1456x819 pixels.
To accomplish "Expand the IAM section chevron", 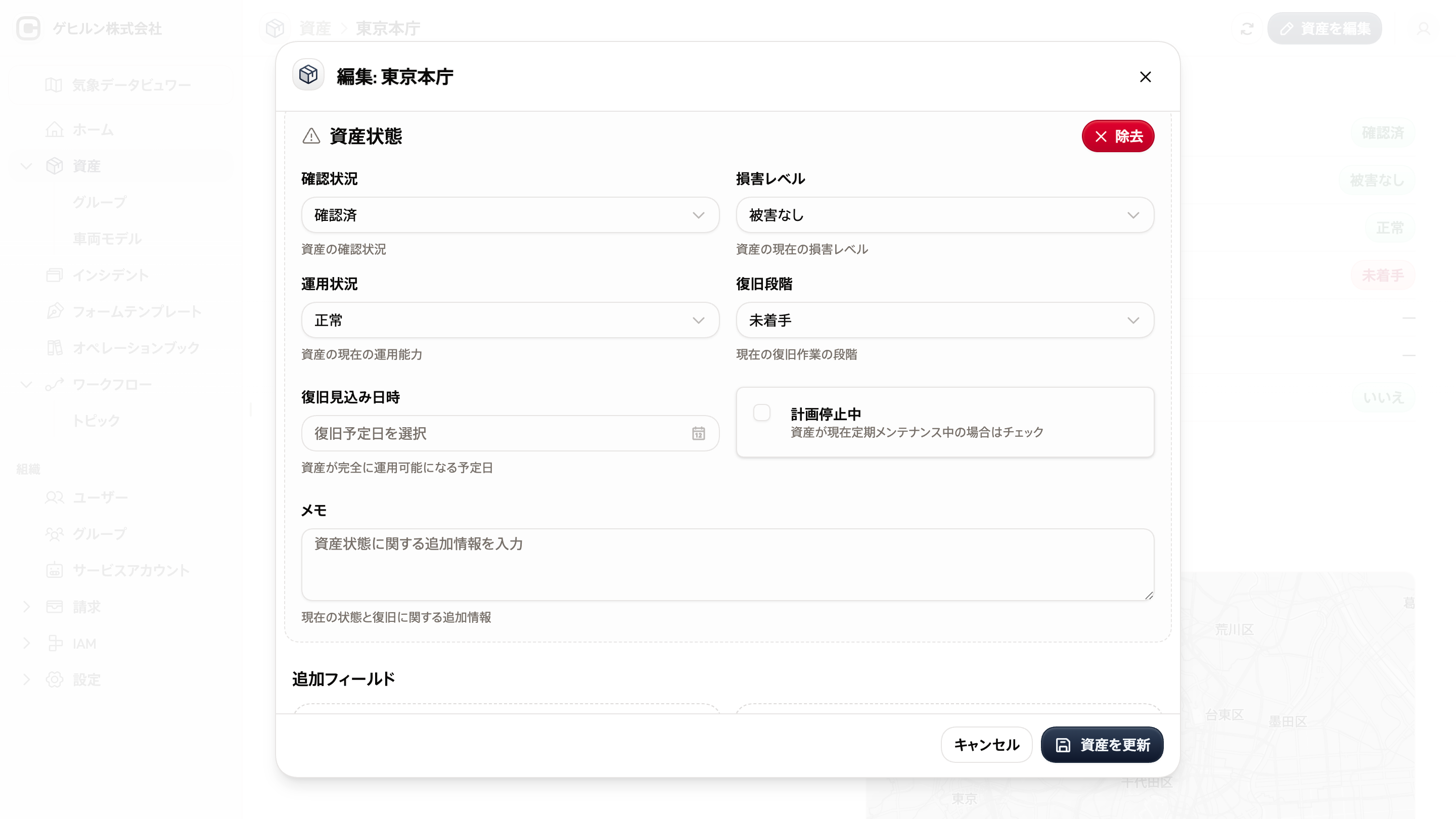I will [x=26, y=643].
